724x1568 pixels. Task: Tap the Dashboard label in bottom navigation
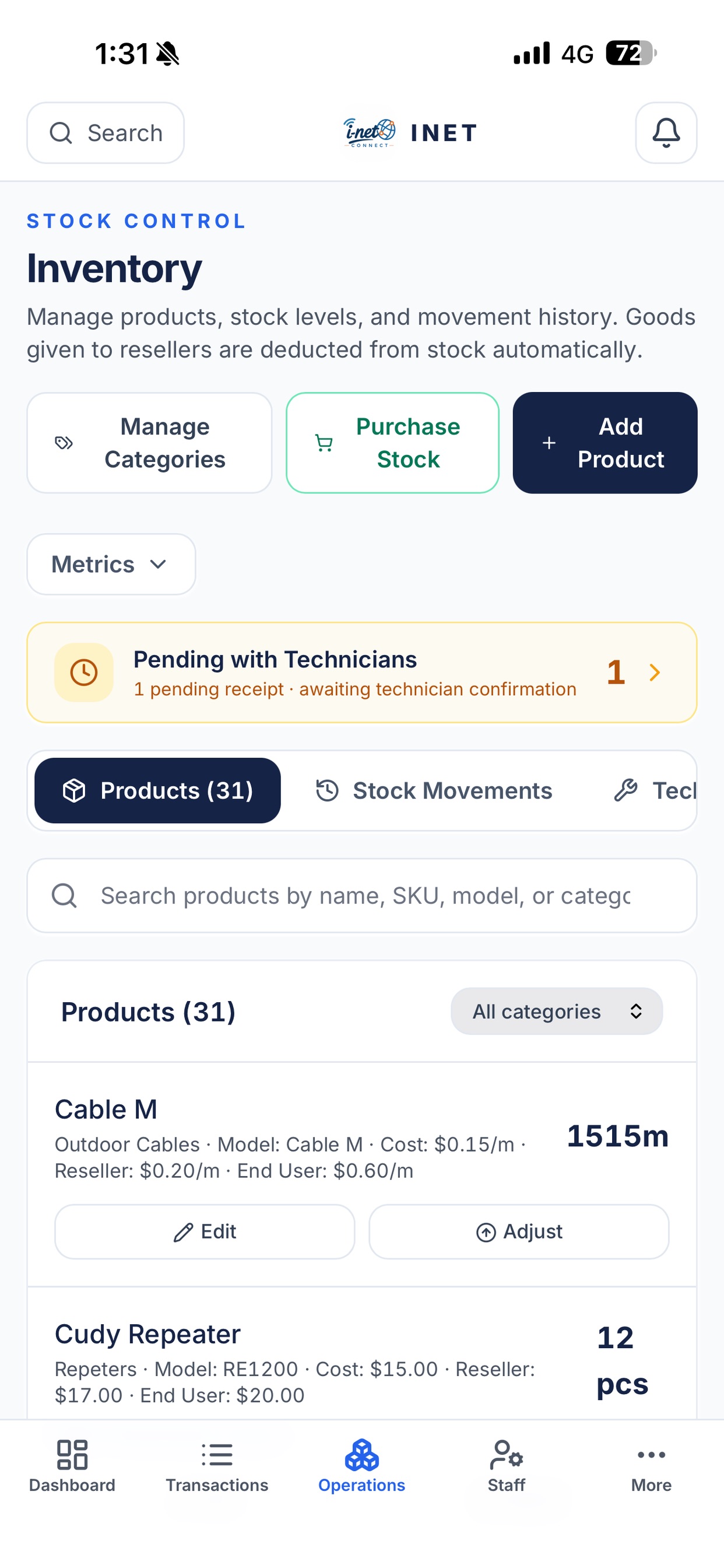[x=72, y=1485]
